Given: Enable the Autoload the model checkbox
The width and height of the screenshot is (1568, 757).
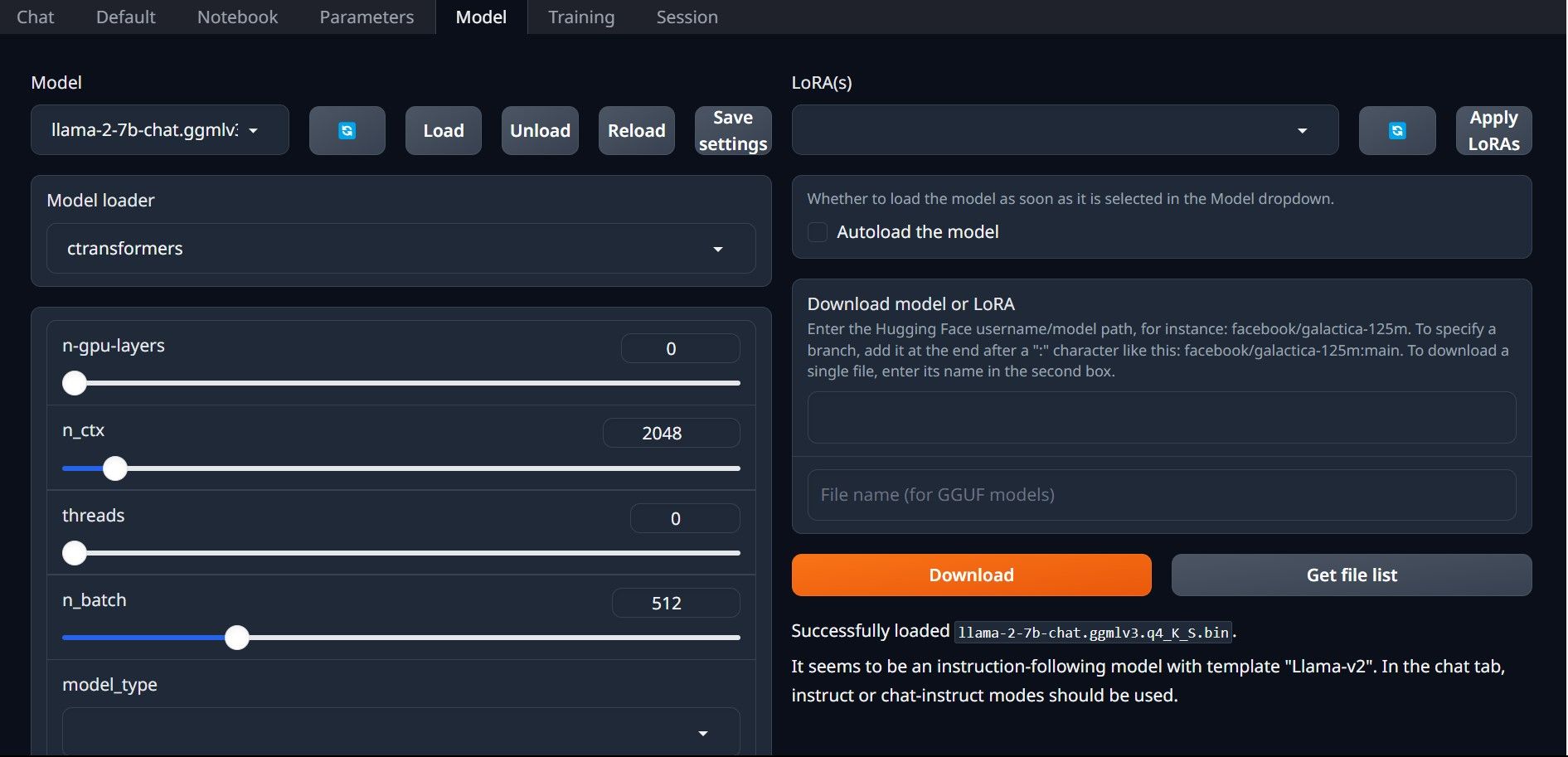Looking at the screenshot, I should point(817,232).
